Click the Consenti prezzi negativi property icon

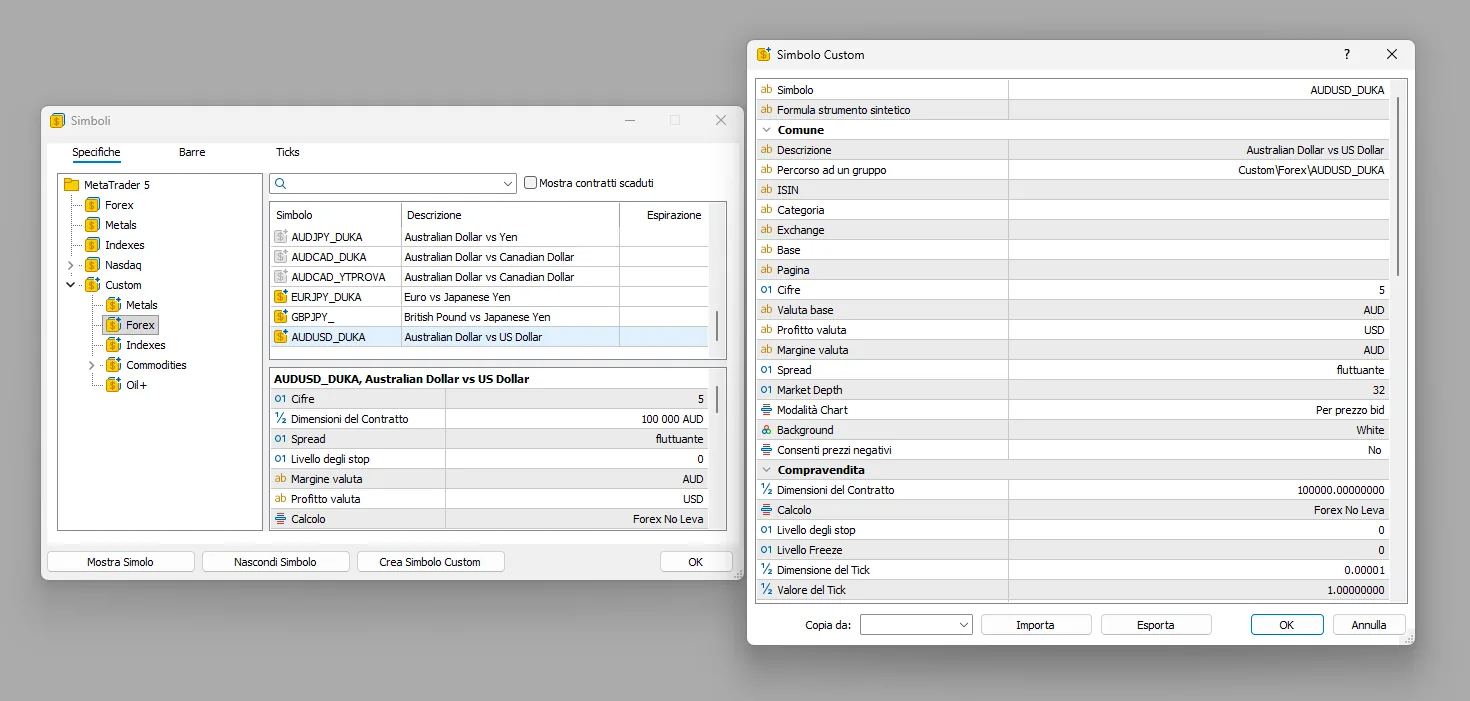(767, 450)
